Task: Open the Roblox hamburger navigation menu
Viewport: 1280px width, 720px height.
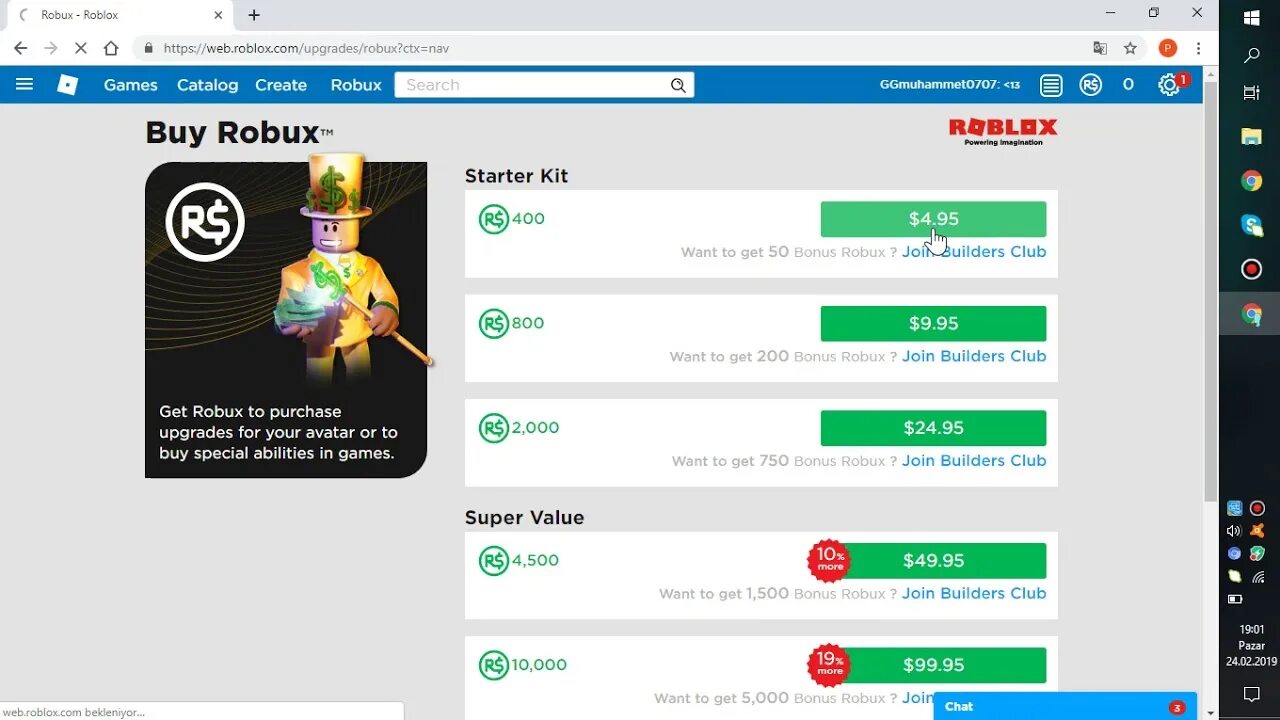Action: click(24, 85)
